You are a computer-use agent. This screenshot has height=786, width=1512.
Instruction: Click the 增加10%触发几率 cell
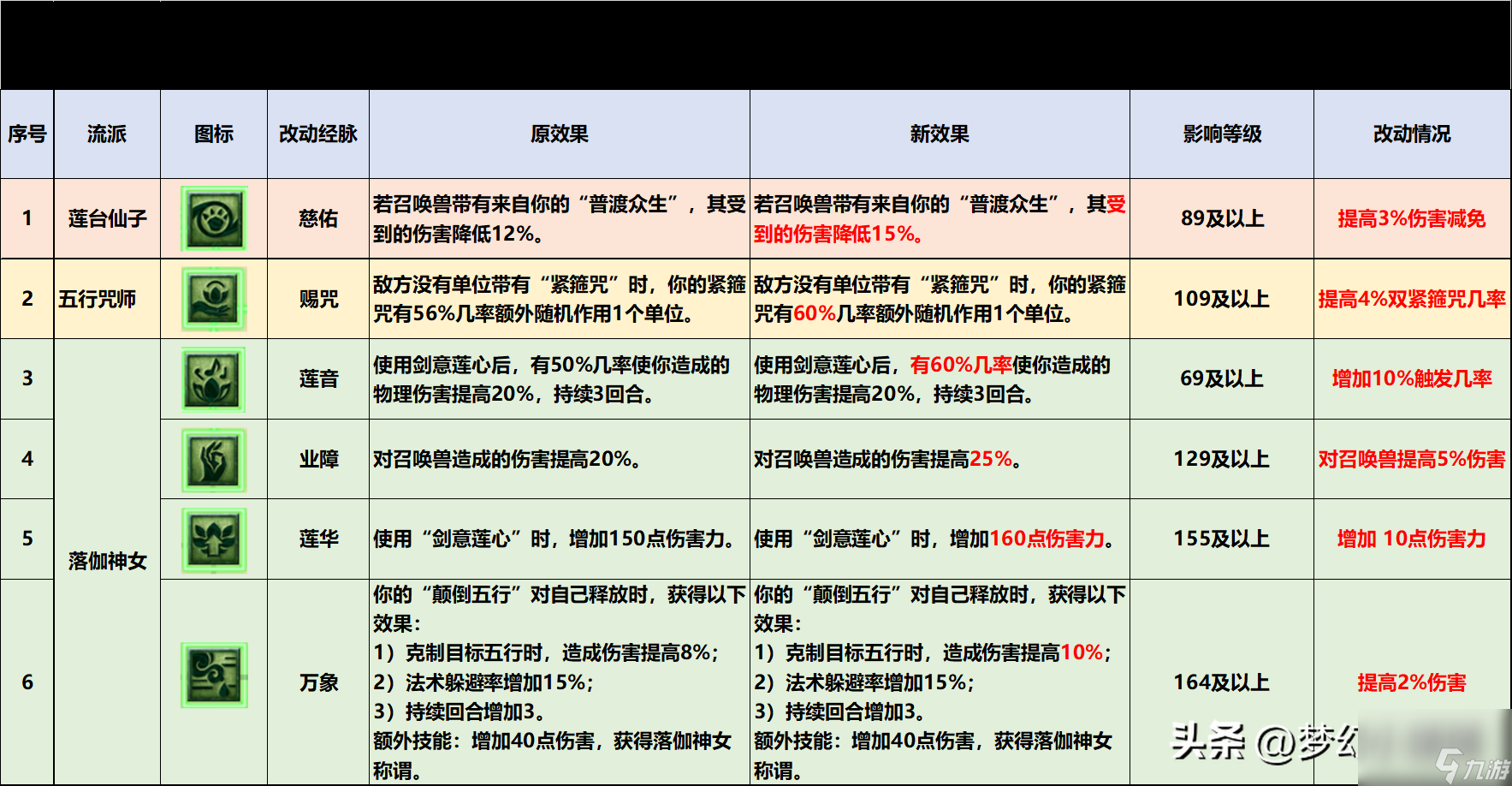(x=1412, y=378)
